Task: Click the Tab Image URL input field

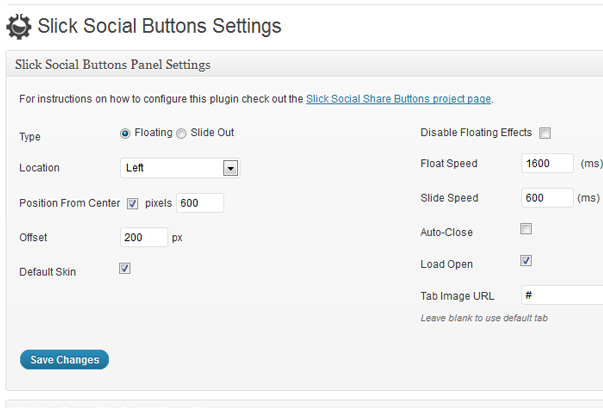Action: tap(562, 295)
